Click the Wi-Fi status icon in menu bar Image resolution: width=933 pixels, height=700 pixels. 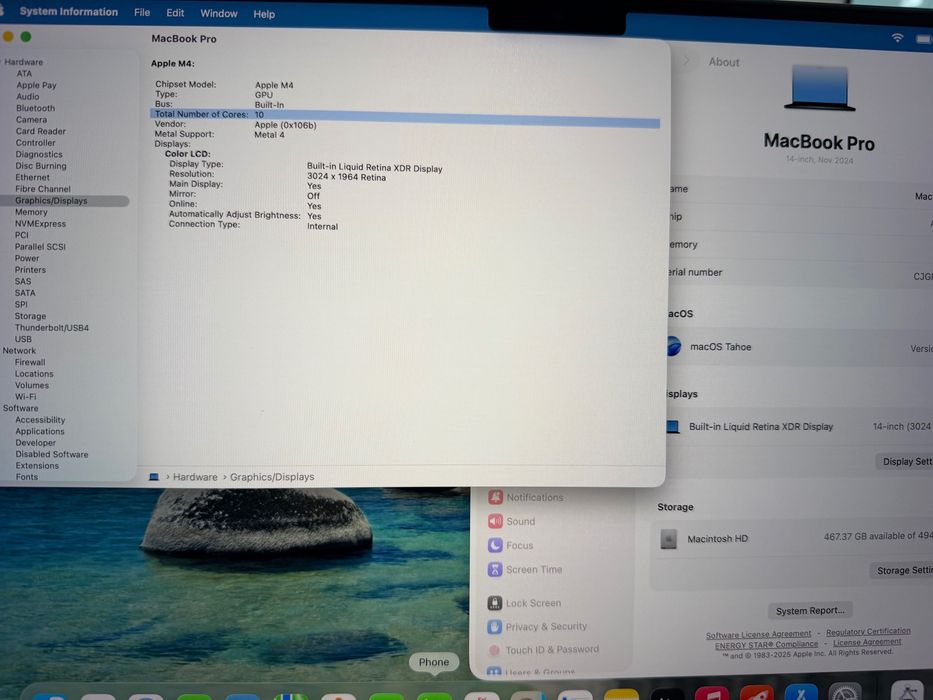pyautogui.click(x=897, y=38)
